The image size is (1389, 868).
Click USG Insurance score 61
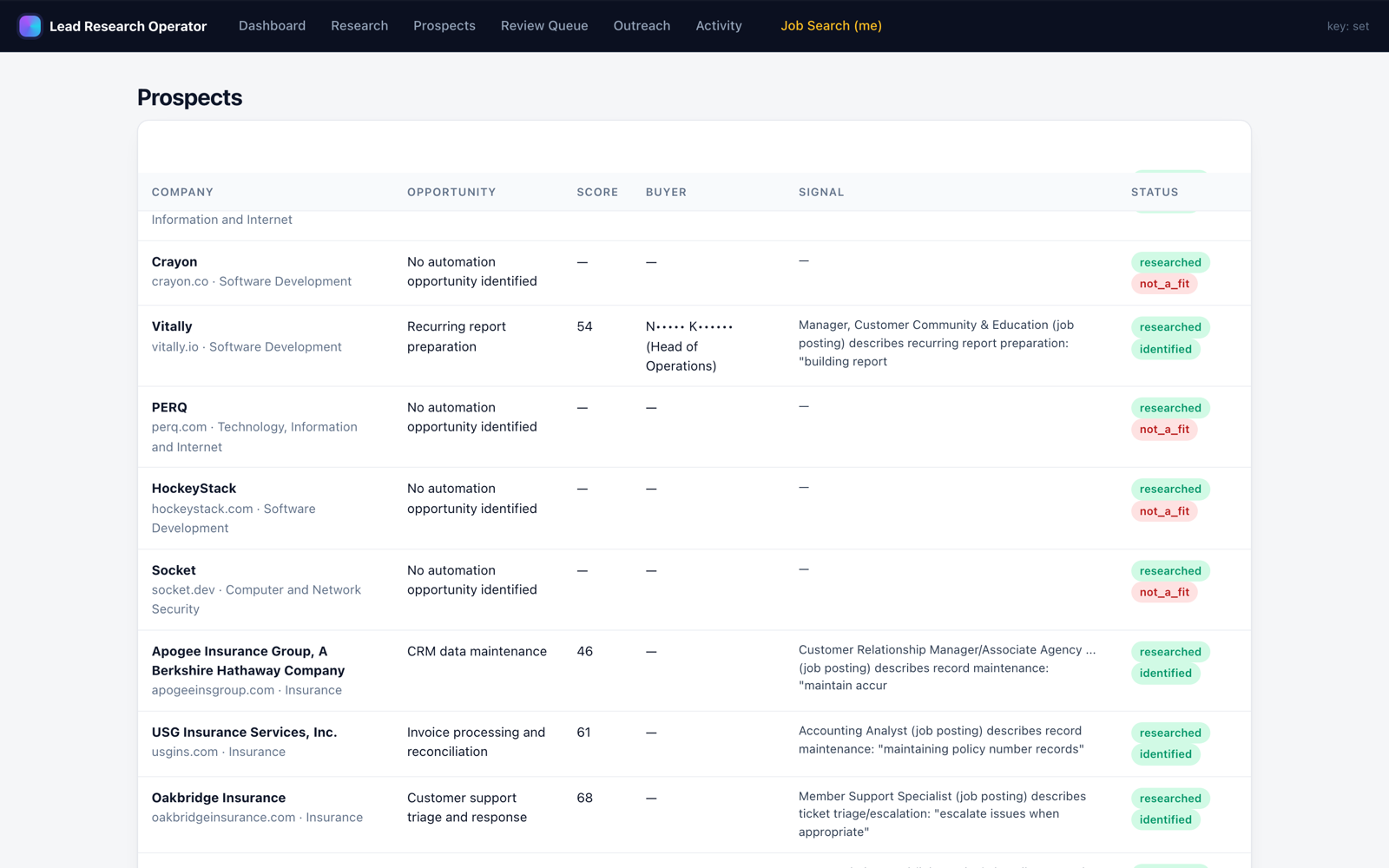click(x=583, y=733)
